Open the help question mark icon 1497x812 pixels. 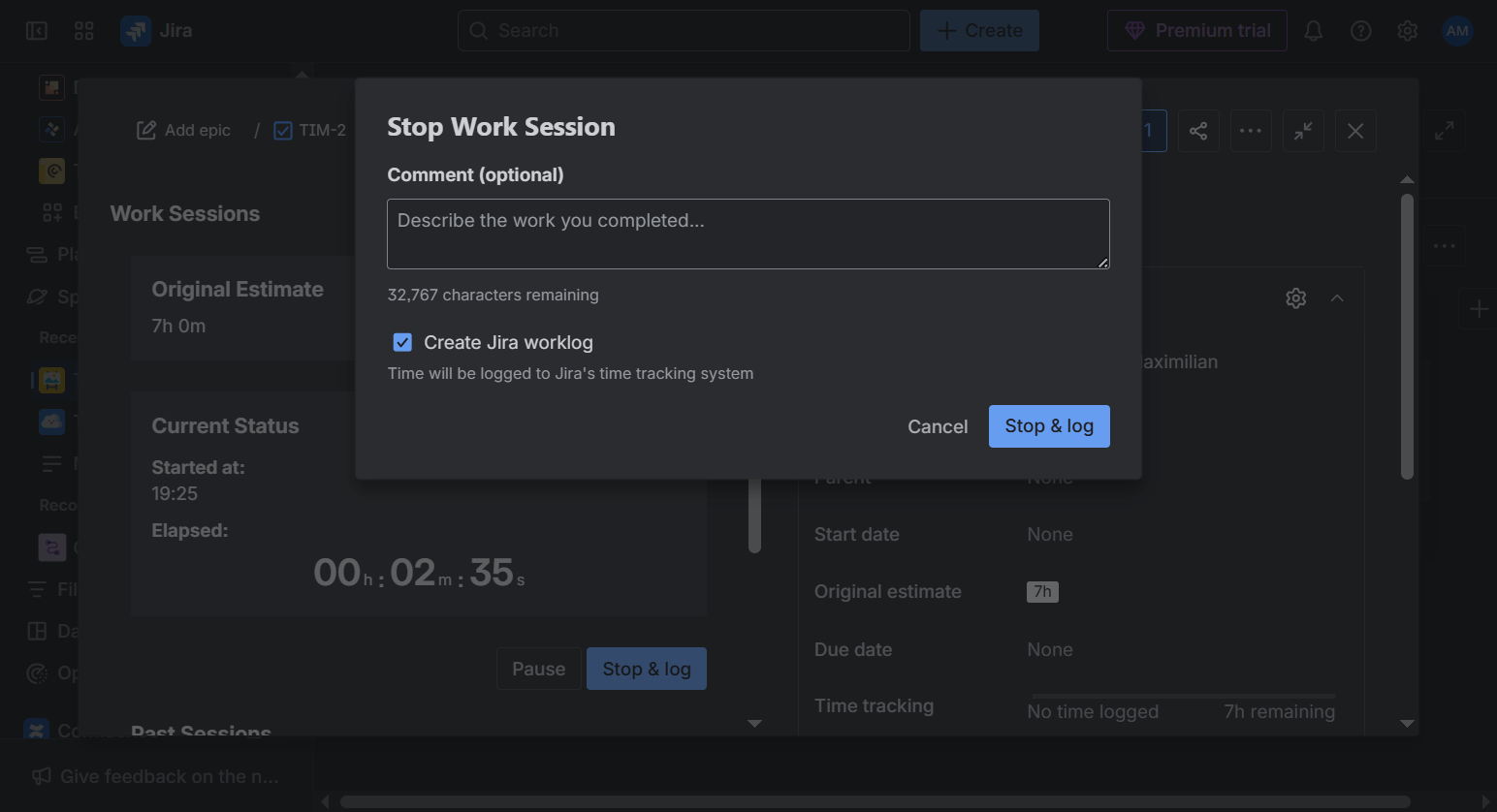coord(1360,31)
